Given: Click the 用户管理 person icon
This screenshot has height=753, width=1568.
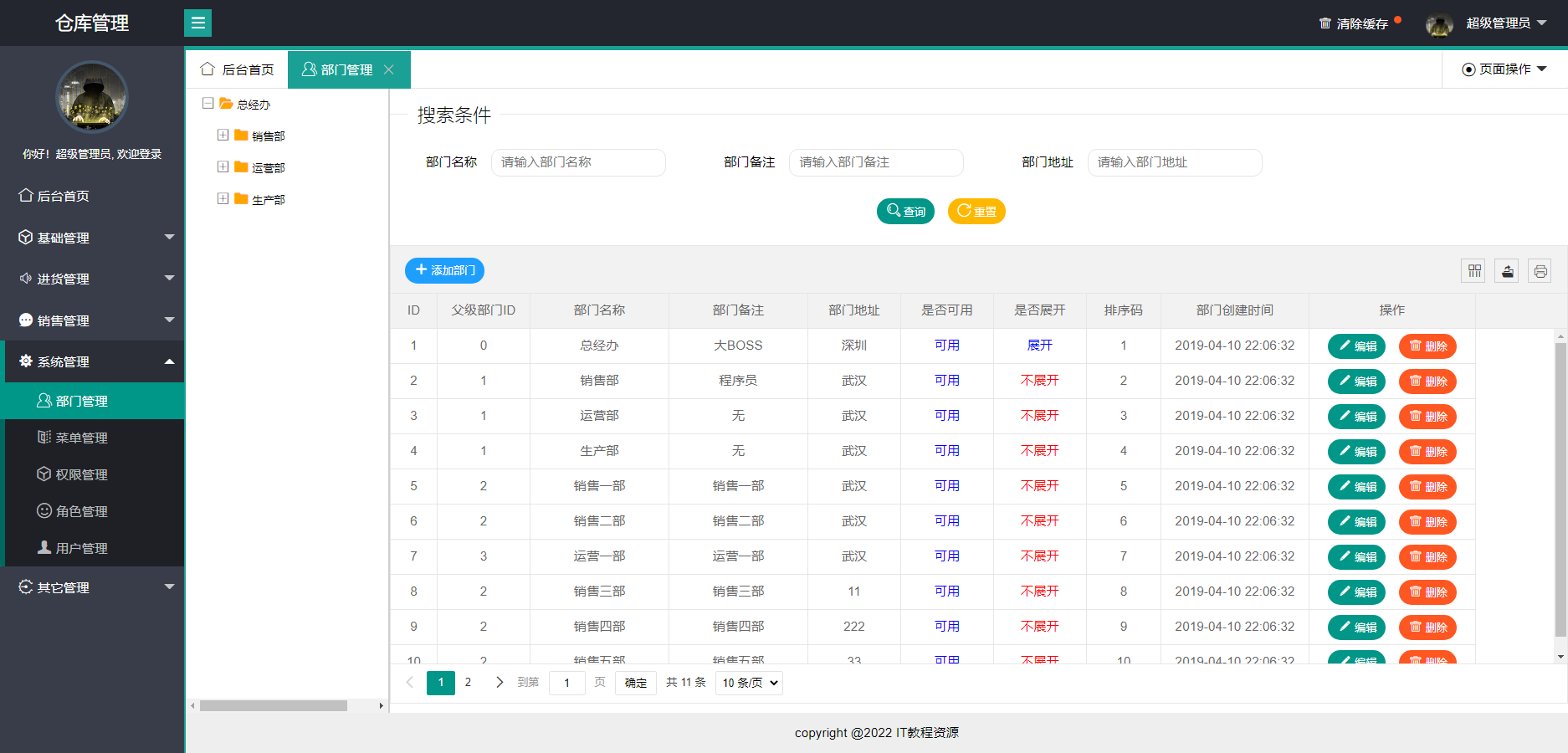Looking at the screenshot, I should (44, 547).
